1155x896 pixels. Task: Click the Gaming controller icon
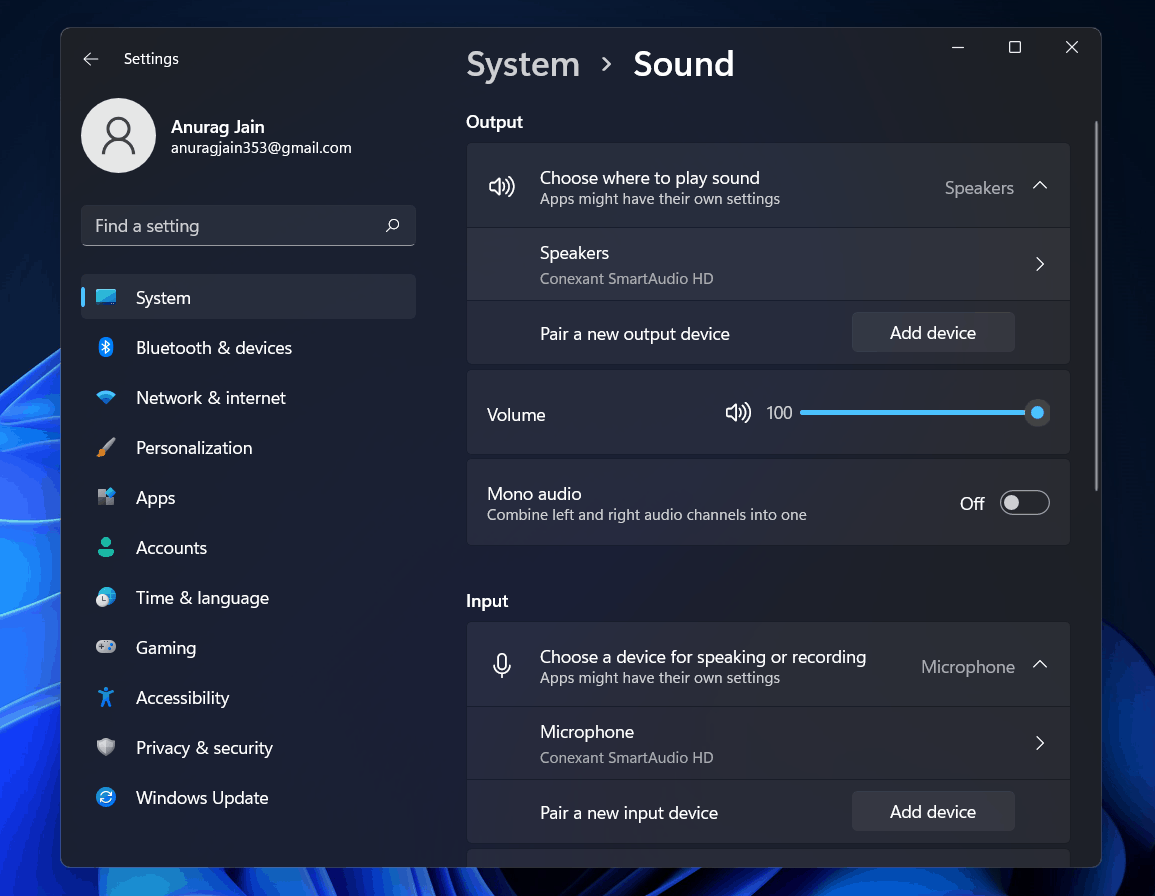(x=106, y=647)
